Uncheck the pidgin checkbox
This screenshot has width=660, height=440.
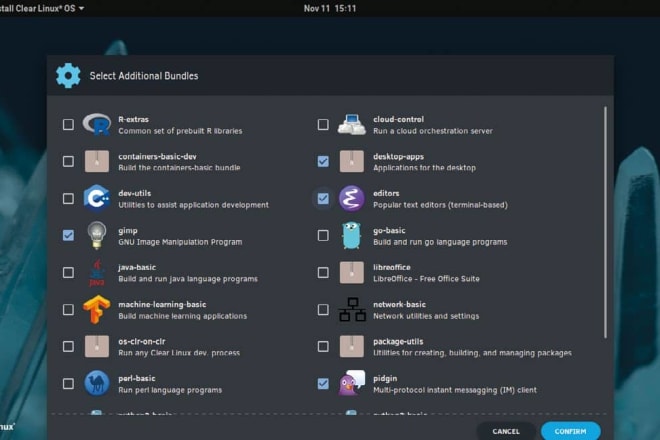323,384
